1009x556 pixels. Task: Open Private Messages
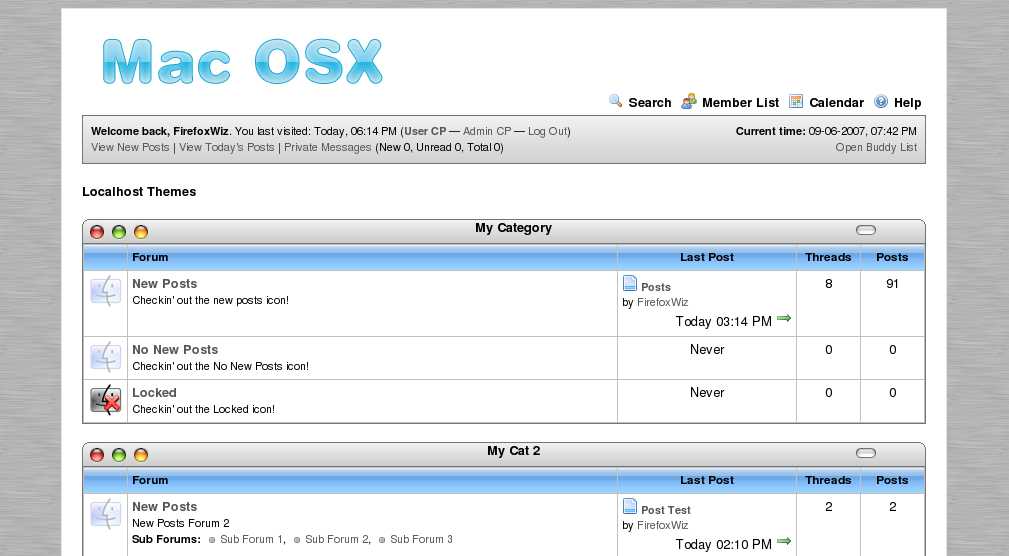pos(327,147)
